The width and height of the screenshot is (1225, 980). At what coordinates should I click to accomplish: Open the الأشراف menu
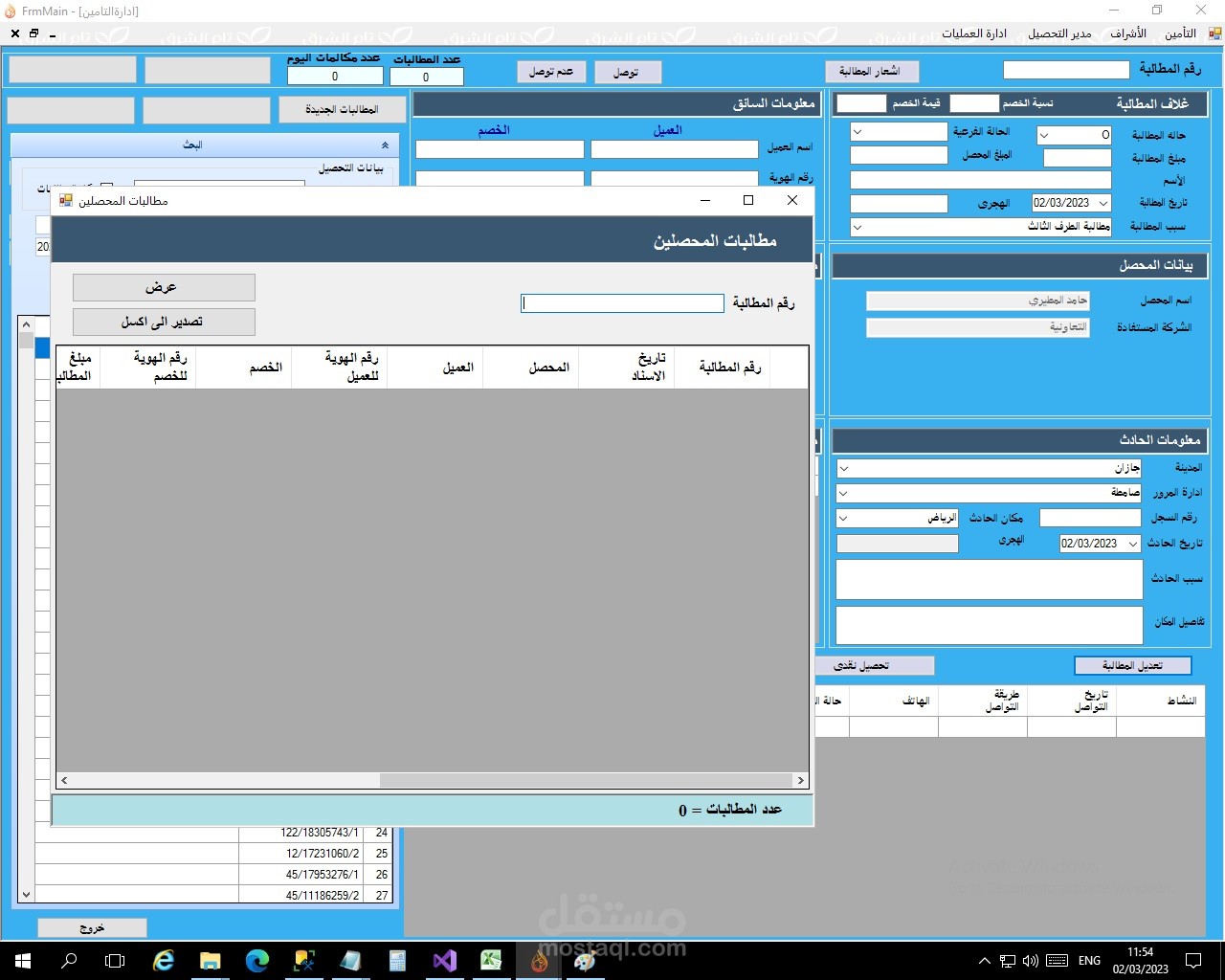tap(1128, 33)
